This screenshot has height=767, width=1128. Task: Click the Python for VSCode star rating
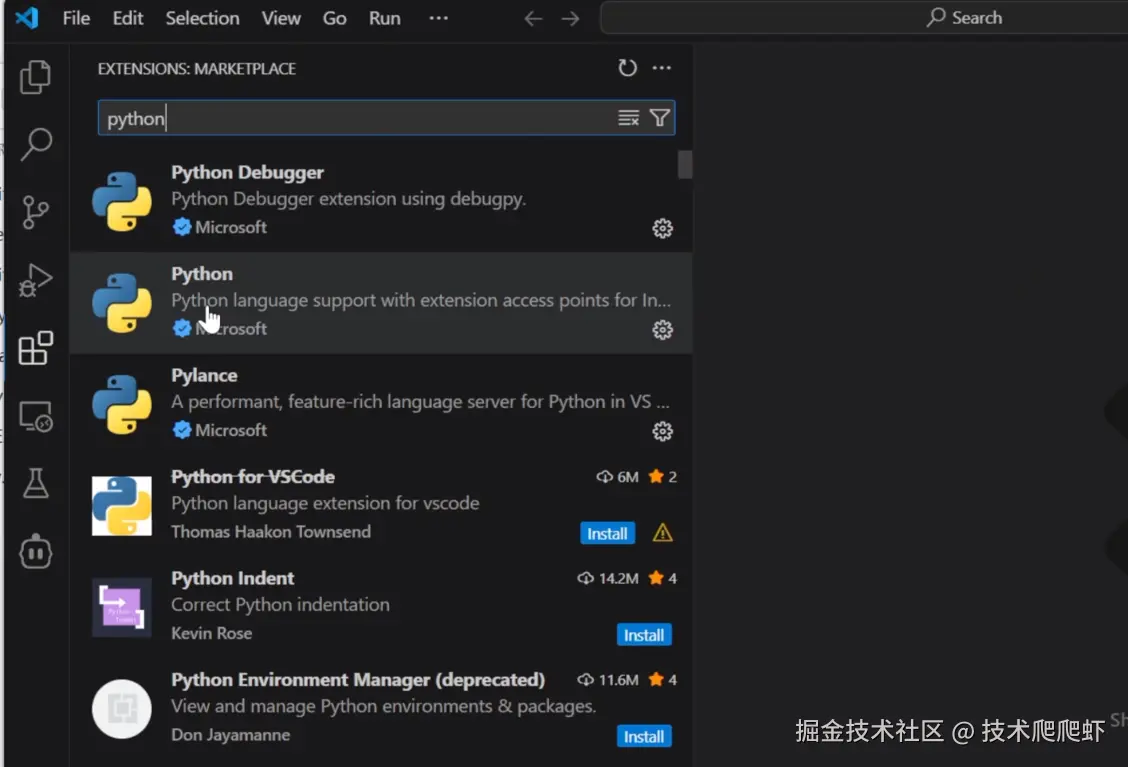click(663, 477)
